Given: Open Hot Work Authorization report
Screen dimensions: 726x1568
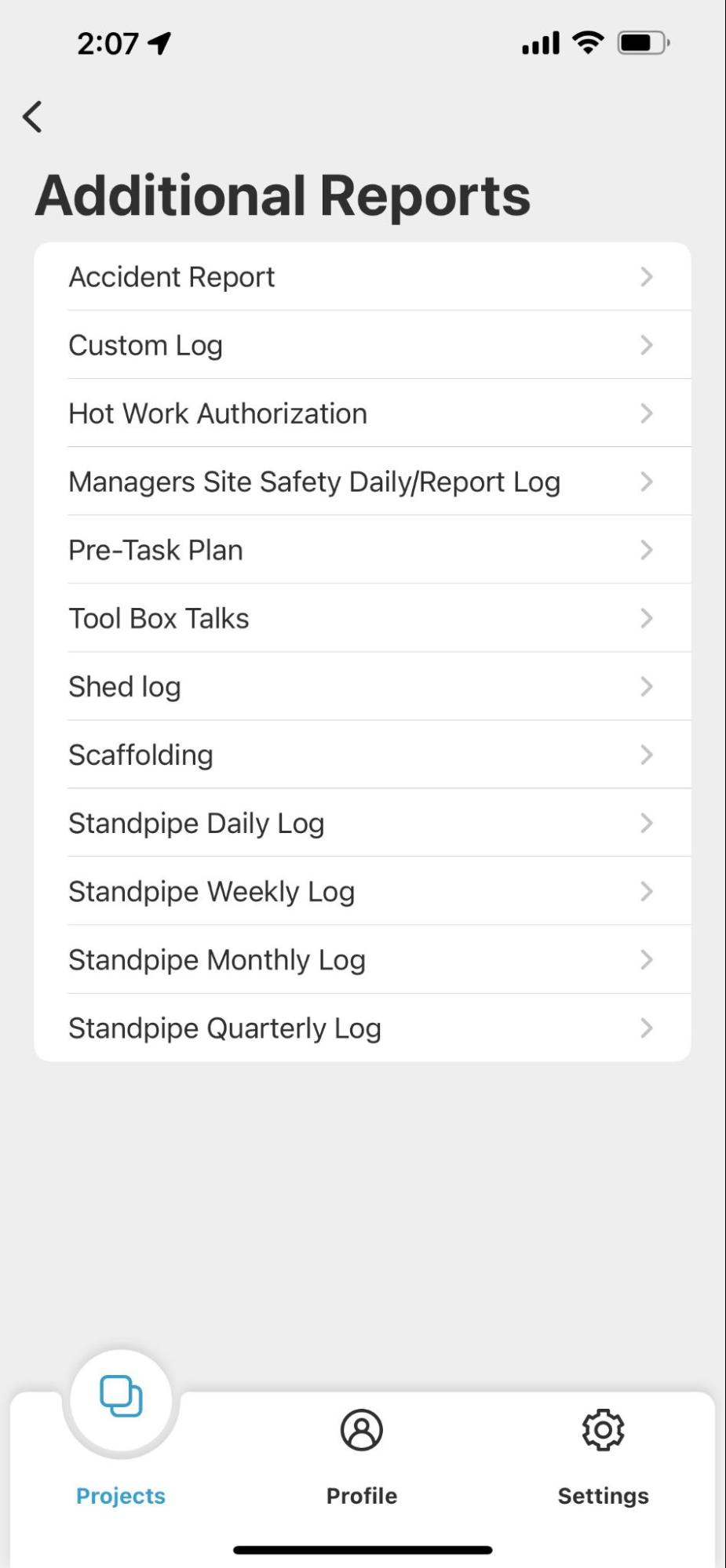Looking at the screenshot, I should point(218,413).
